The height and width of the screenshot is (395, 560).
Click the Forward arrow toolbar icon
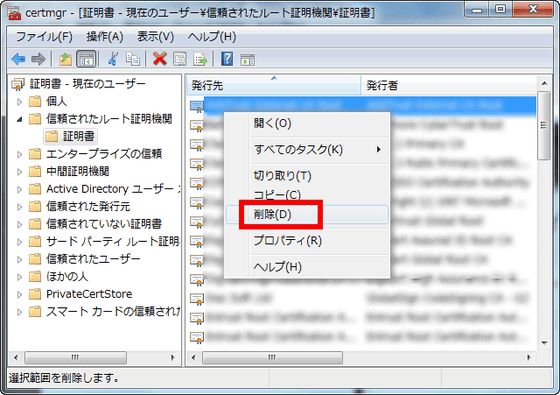coord(38,59)
